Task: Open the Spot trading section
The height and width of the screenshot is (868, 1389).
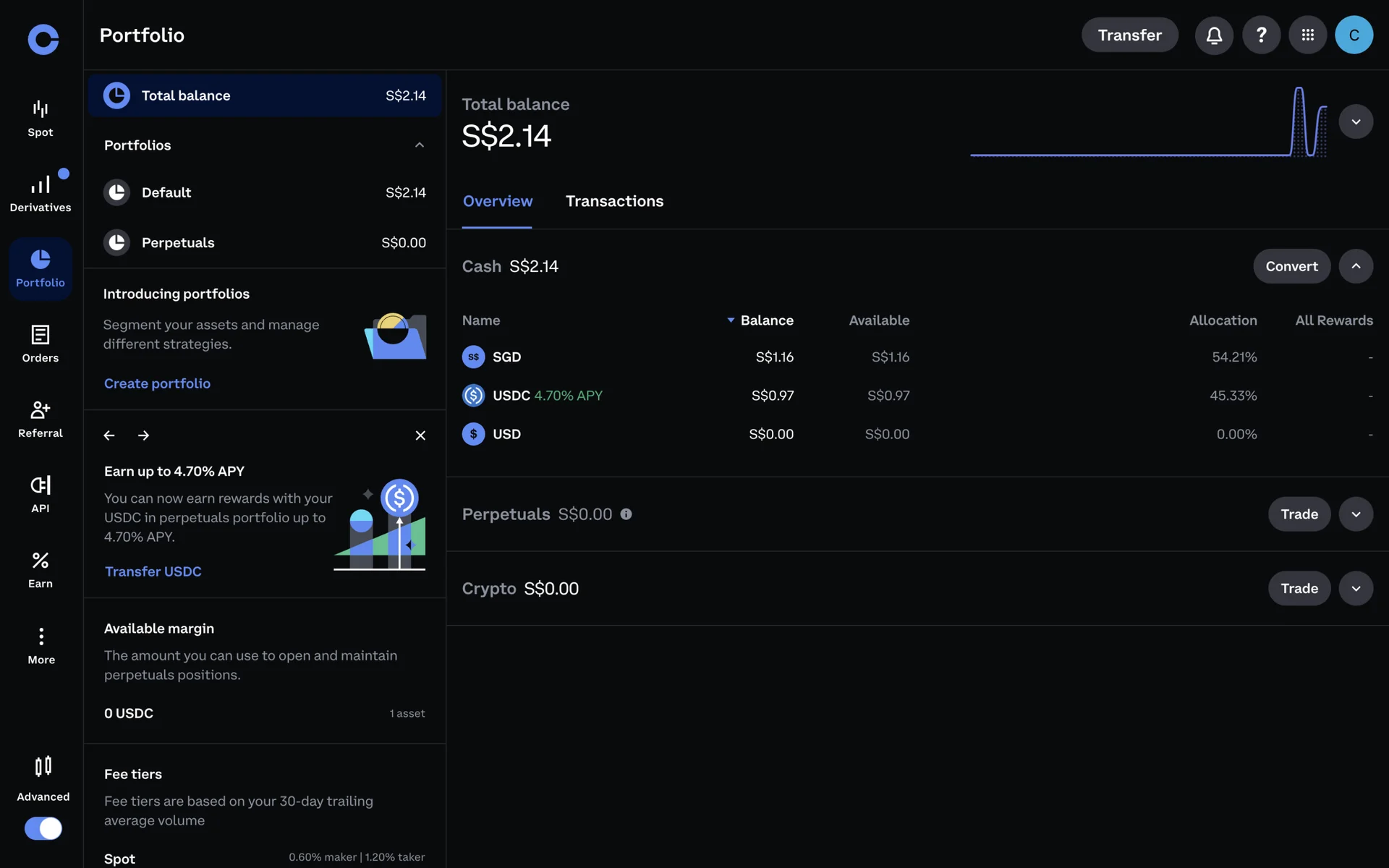Action: [41, 119]
